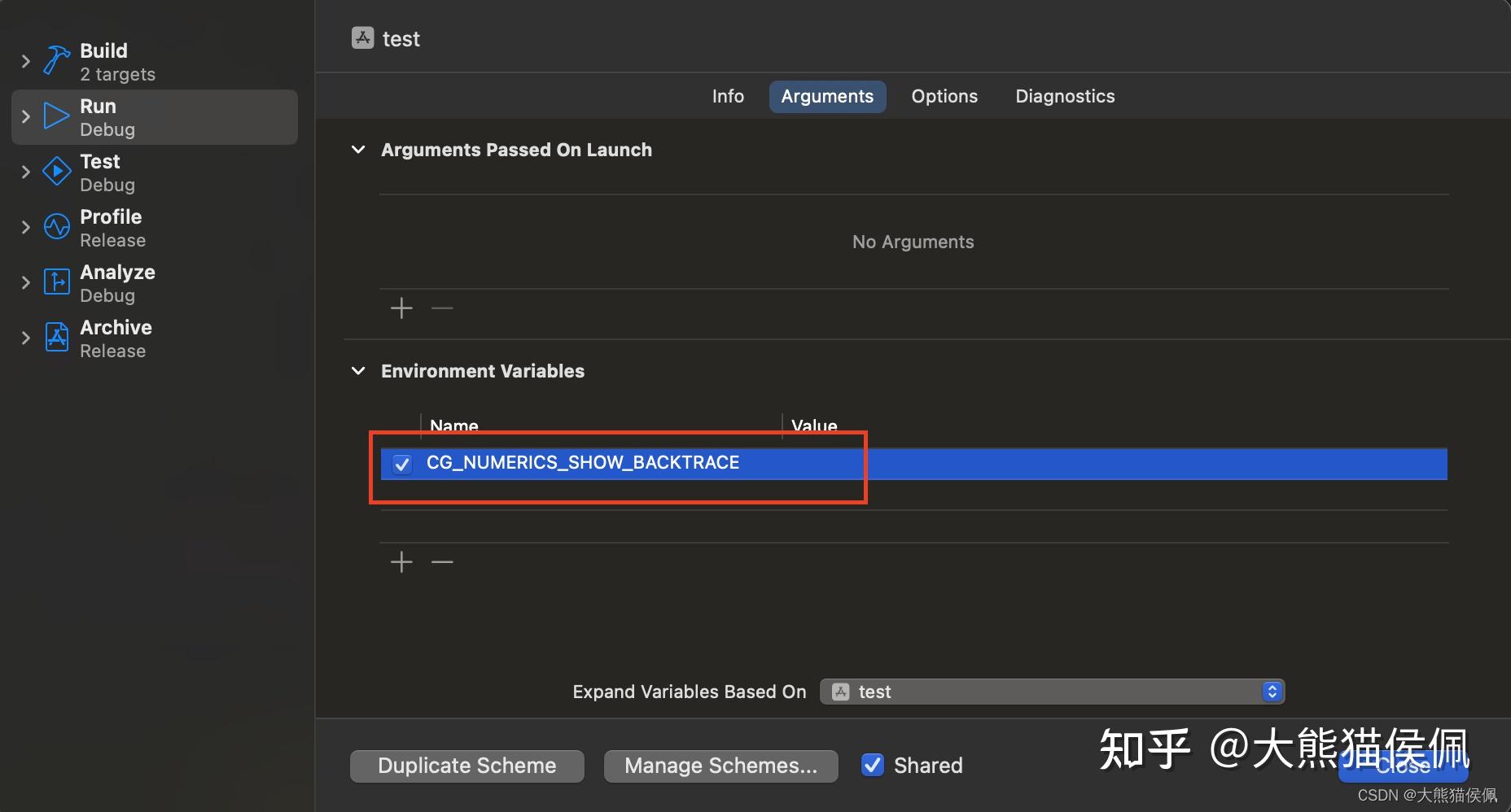
Task: Open the Expand Variables Based On dropdown
Action: tap(1271, 692)
